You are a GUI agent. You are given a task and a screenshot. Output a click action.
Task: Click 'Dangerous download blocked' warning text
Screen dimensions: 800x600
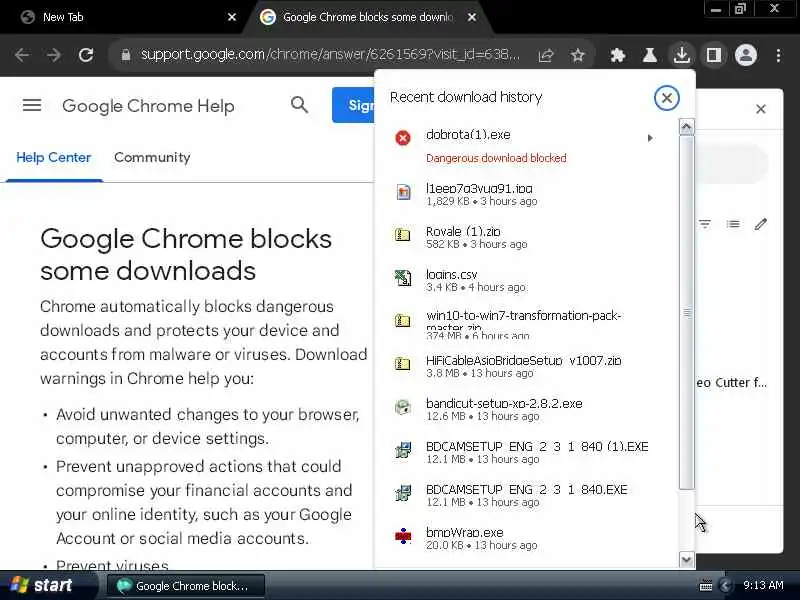coord(496,158)
